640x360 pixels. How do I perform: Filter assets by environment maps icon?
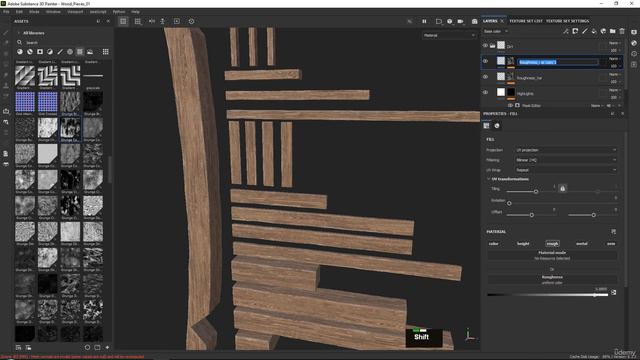coord(90,52)
